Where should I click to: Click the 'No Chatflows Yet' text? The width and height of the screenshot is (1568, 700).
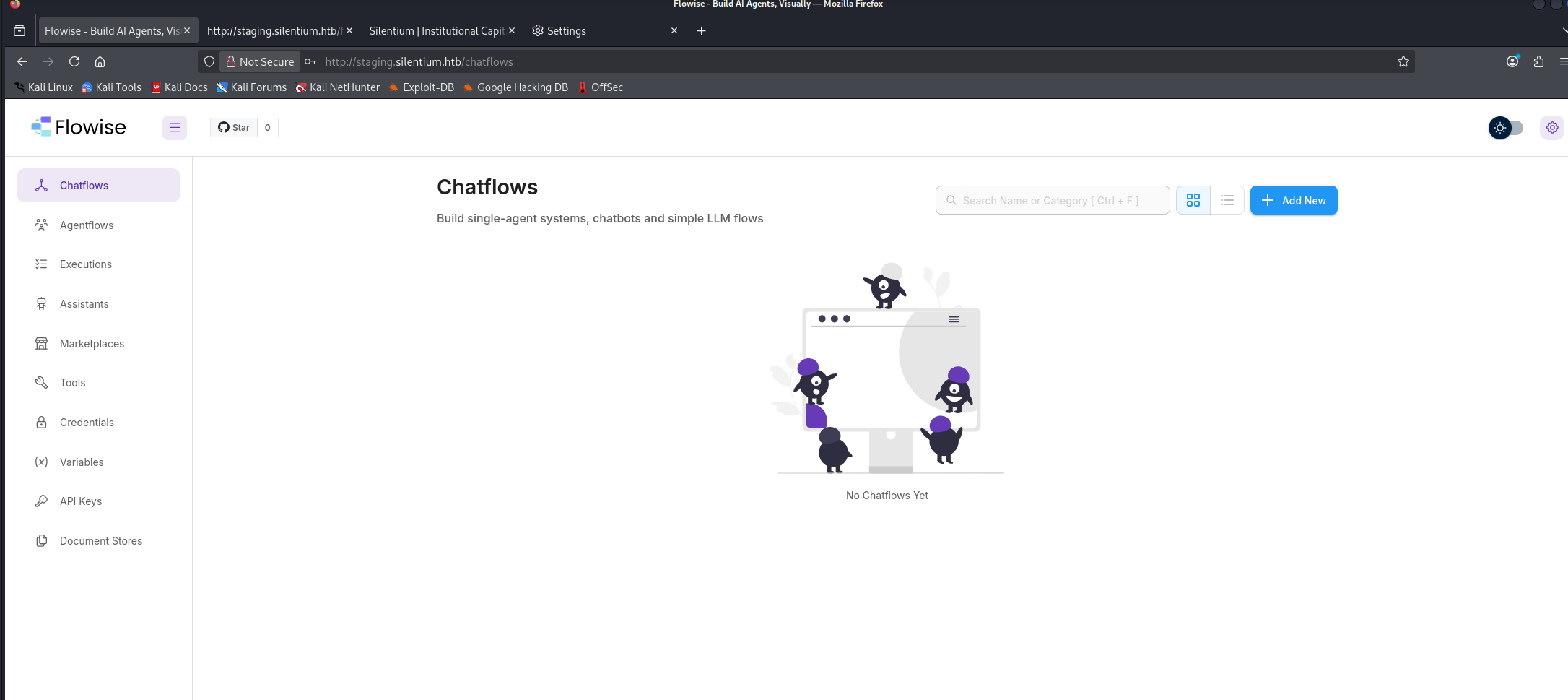(887, 496)
